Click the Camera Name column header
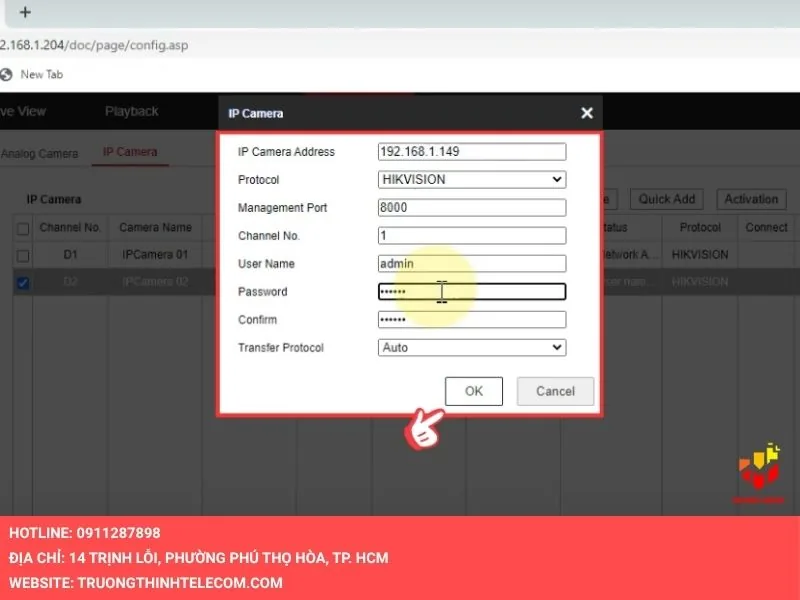 tap(156, 228)
